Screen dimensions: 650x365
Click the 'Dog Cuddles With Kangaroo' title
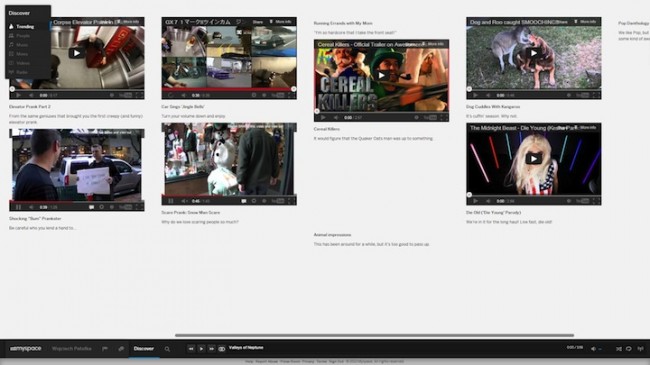click(x=493, y=107)
